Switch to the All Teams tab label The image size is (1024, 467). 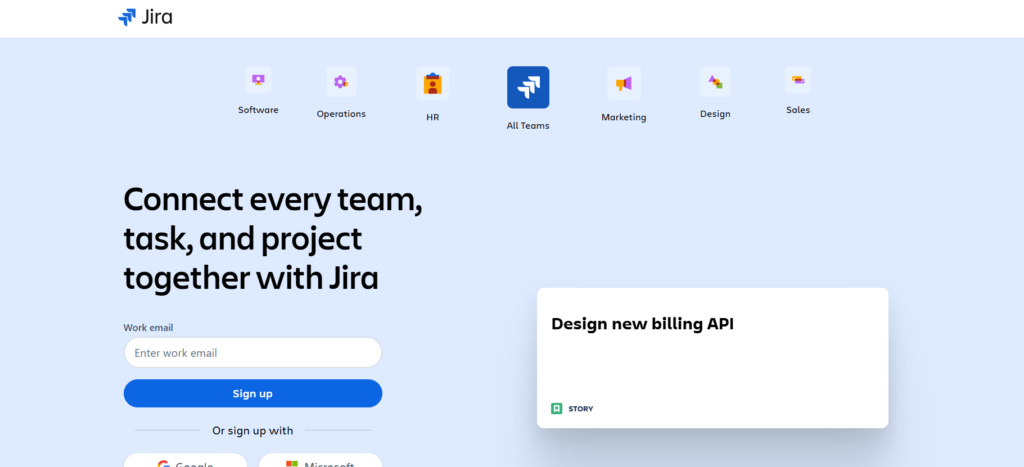tap(528, 125)
